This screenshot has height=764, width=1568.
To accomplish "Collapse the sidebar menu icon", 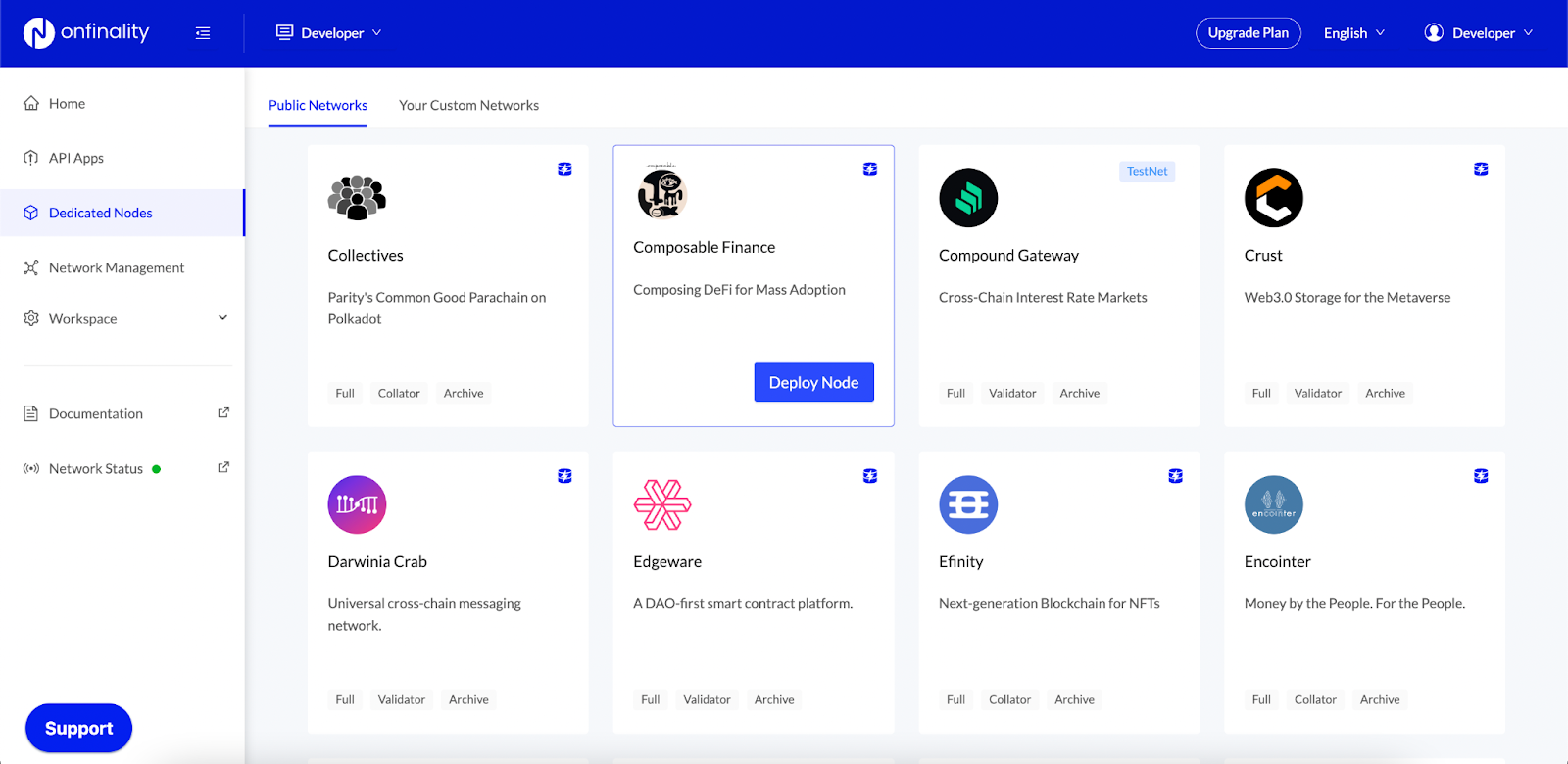I will [x=203, y=33].
